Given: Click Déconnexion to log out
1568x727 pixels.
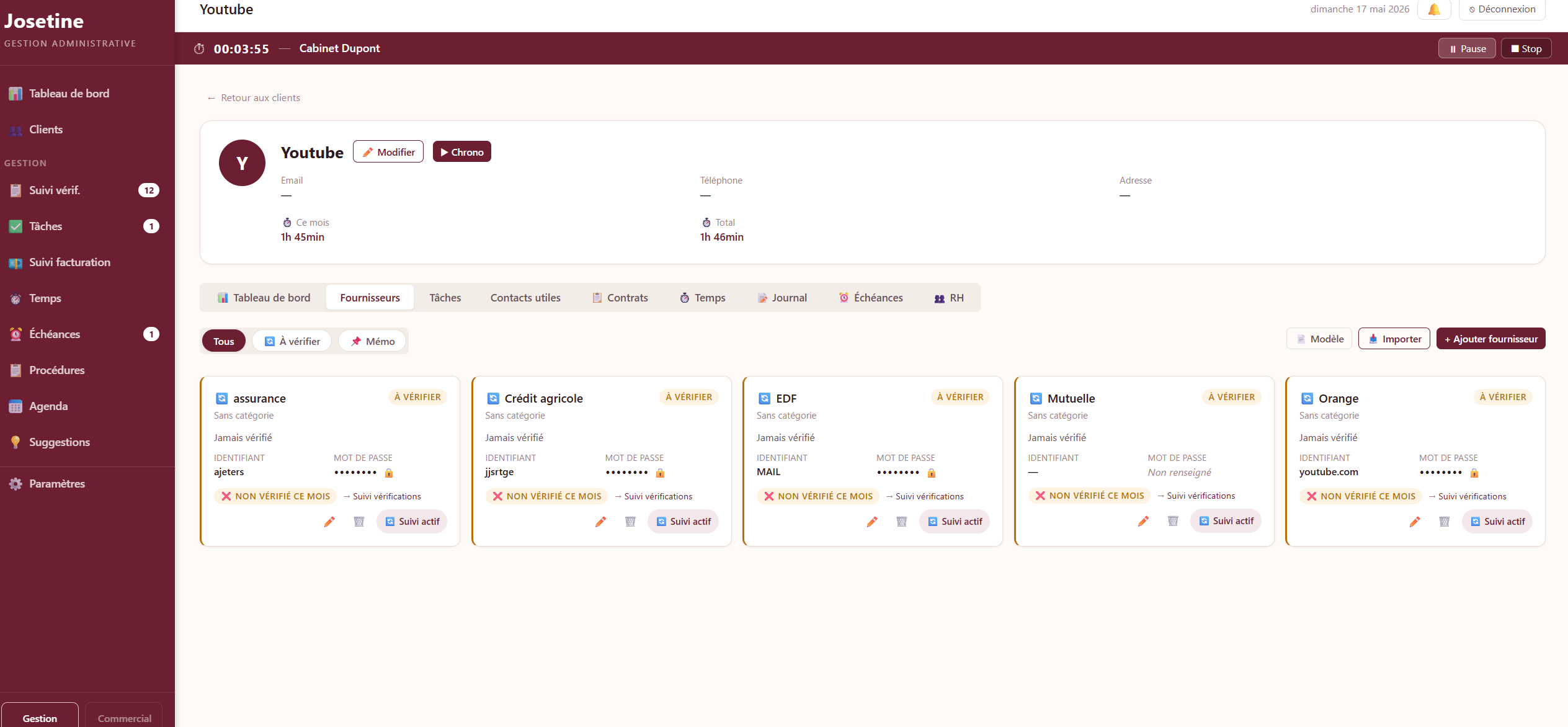Looking at the screenshot, I should [1502, 9].
